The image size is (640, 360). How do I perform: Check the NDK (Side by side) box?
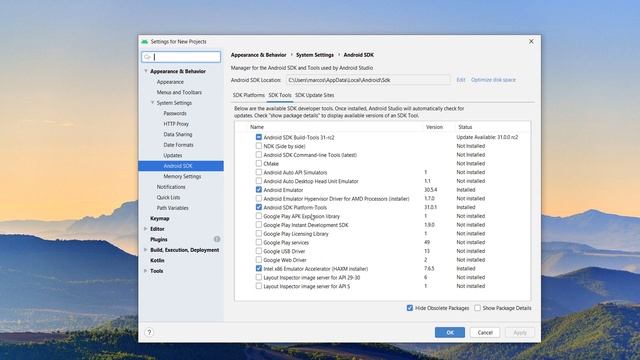pos(259,146)
